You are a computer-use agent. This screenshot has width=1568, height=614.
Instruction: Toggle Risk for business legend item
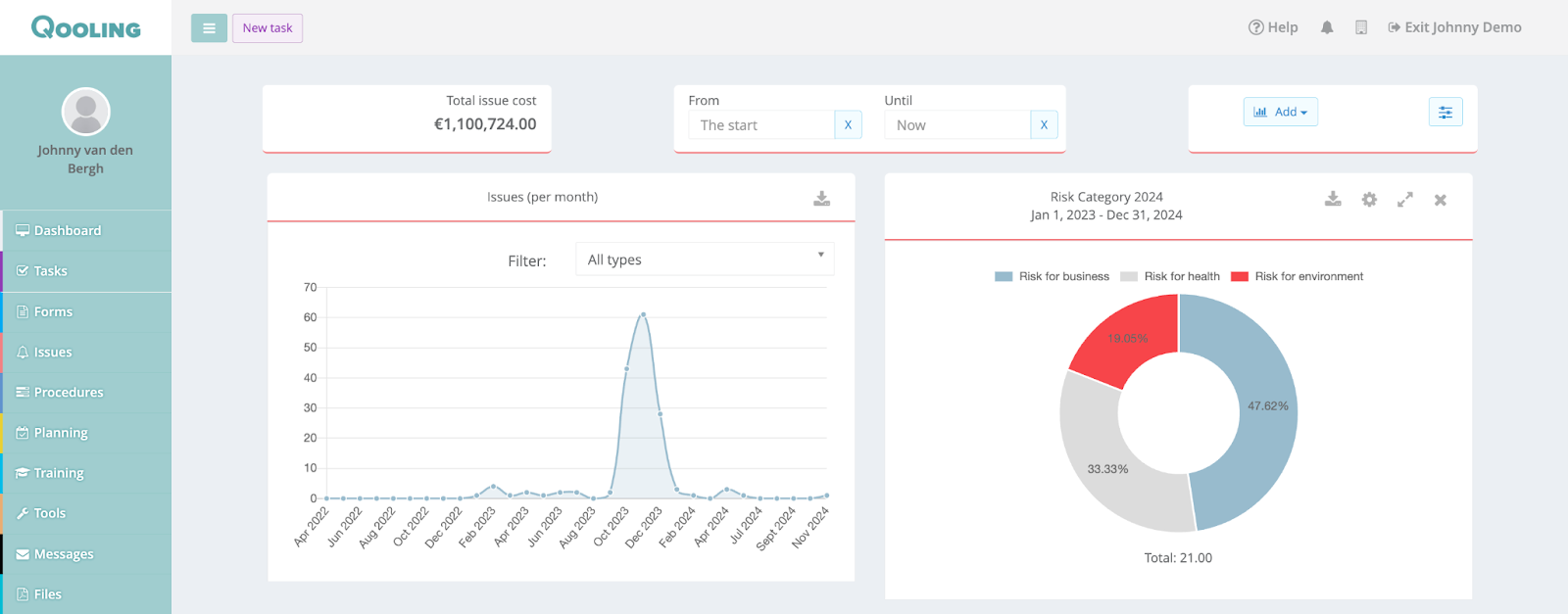point(1052,276)
